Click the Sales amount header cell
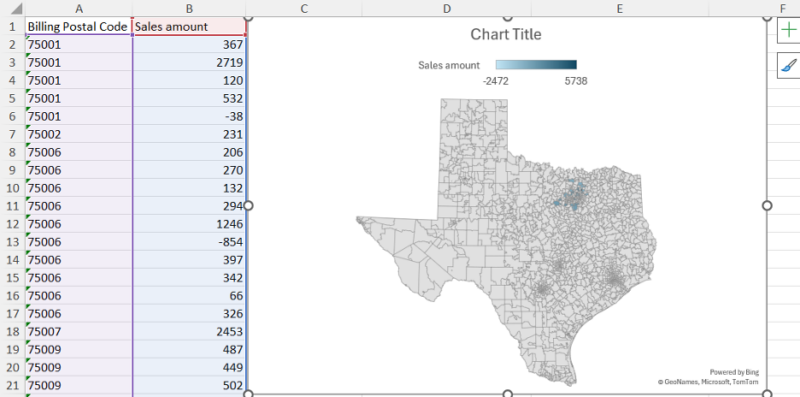The width and height of the screenshot is (800, 397). pos(189,27)
